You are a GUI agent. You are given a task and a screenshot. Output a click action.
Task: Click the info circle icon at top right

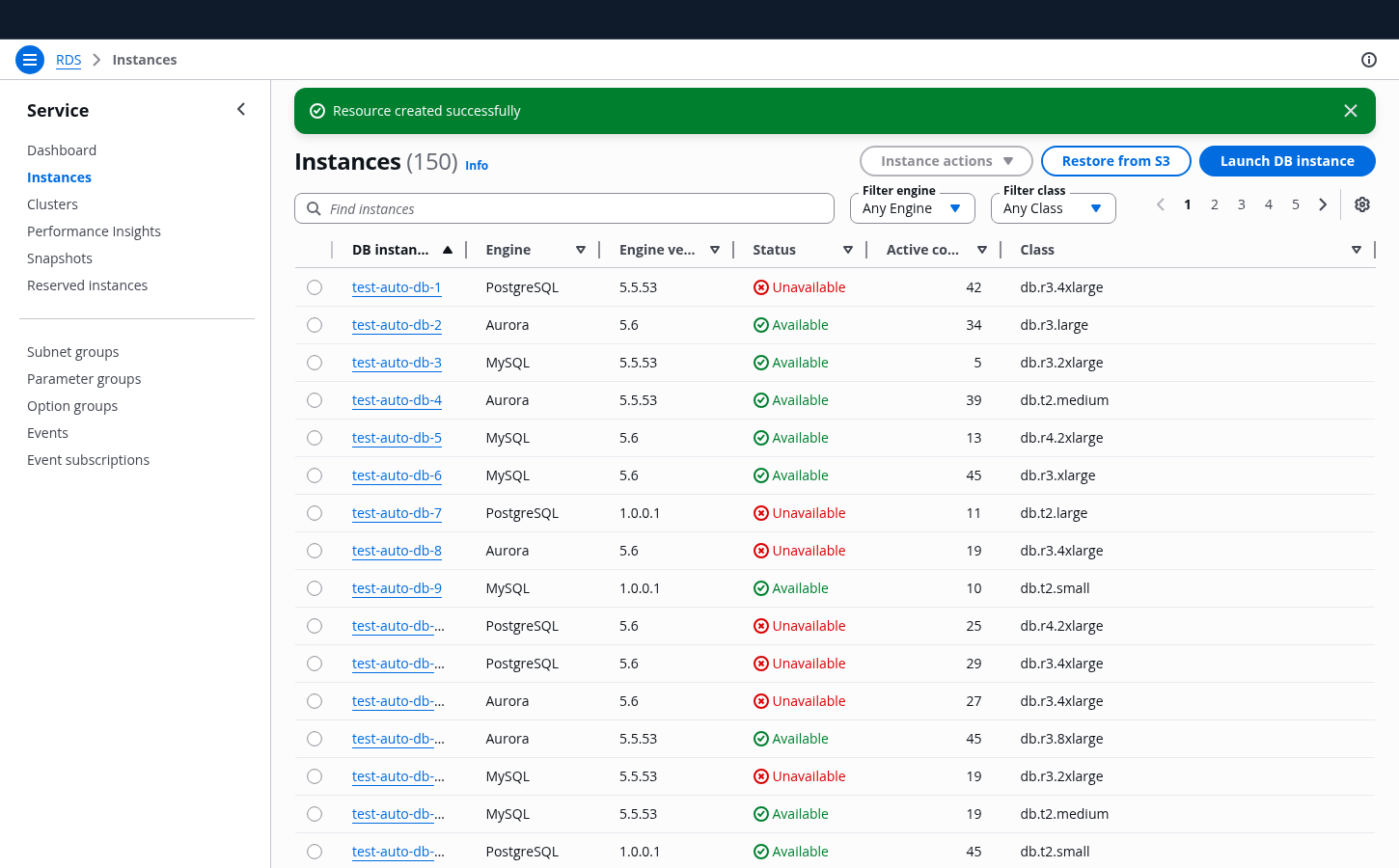[x=1369, y=60]
